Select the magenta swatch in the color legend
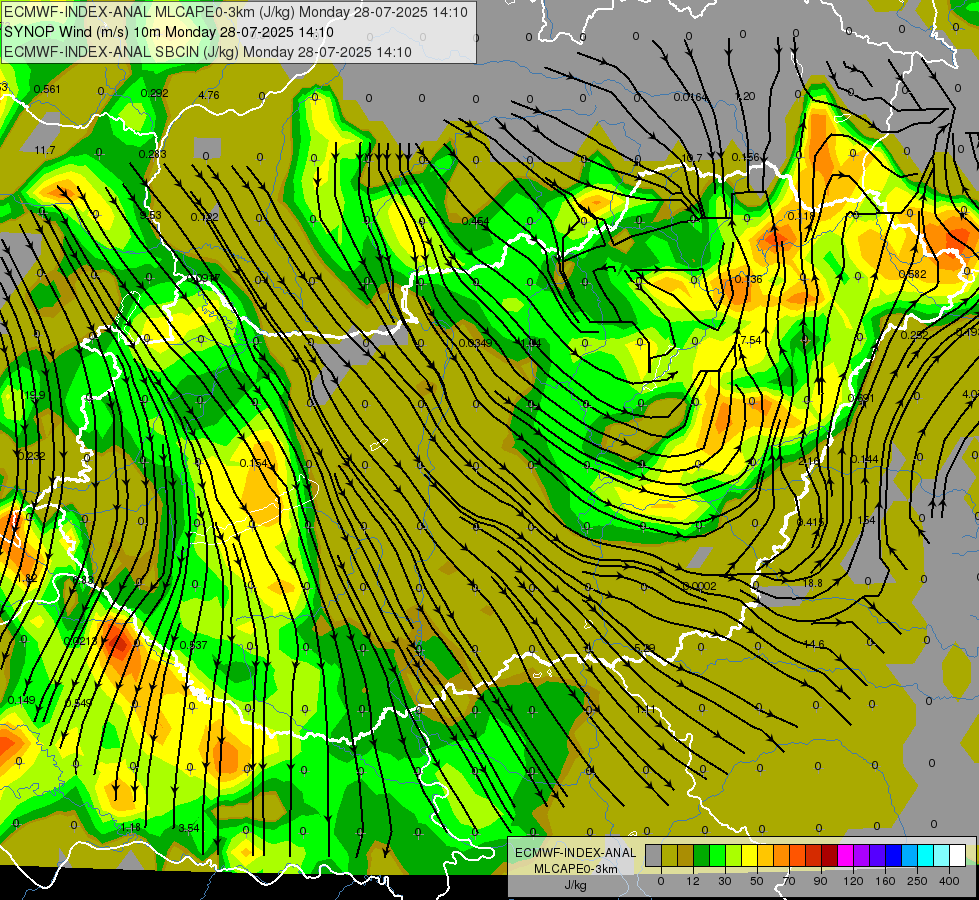Screen dimensions: 979x900 [x=846, y=855]
